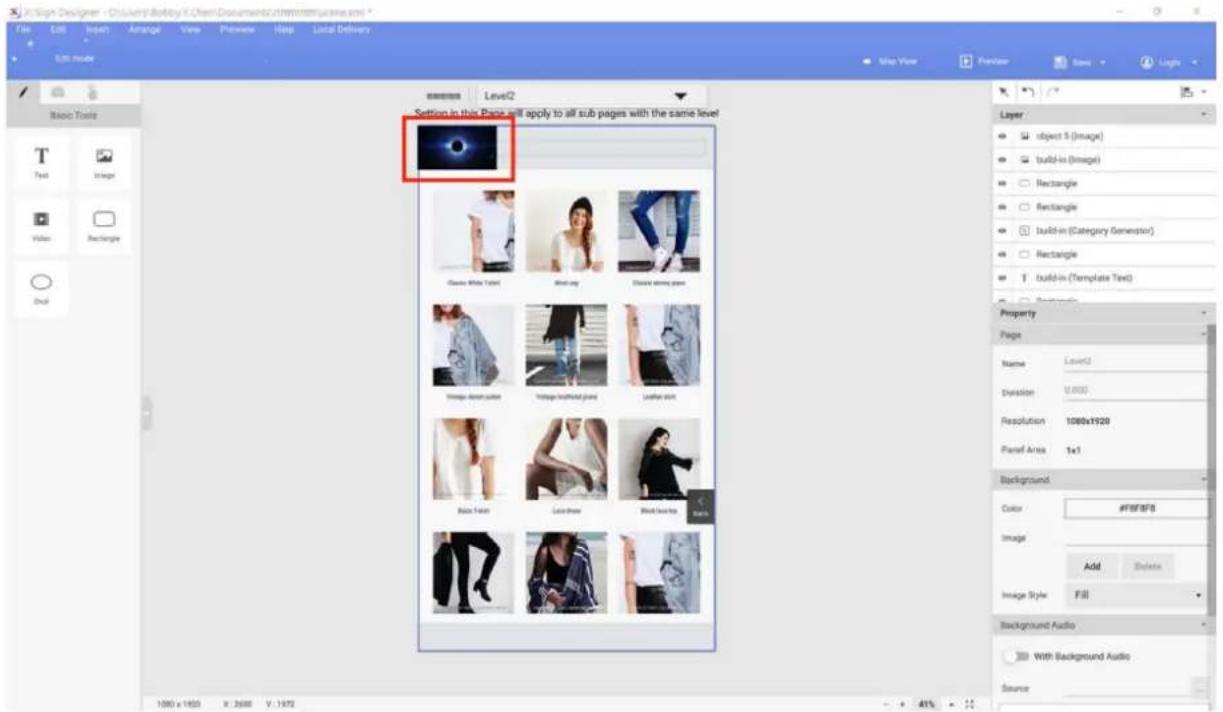The height and width of the screenshot is (712, 1223).
Task: Open the Insert menu
Action: [99, 30]
